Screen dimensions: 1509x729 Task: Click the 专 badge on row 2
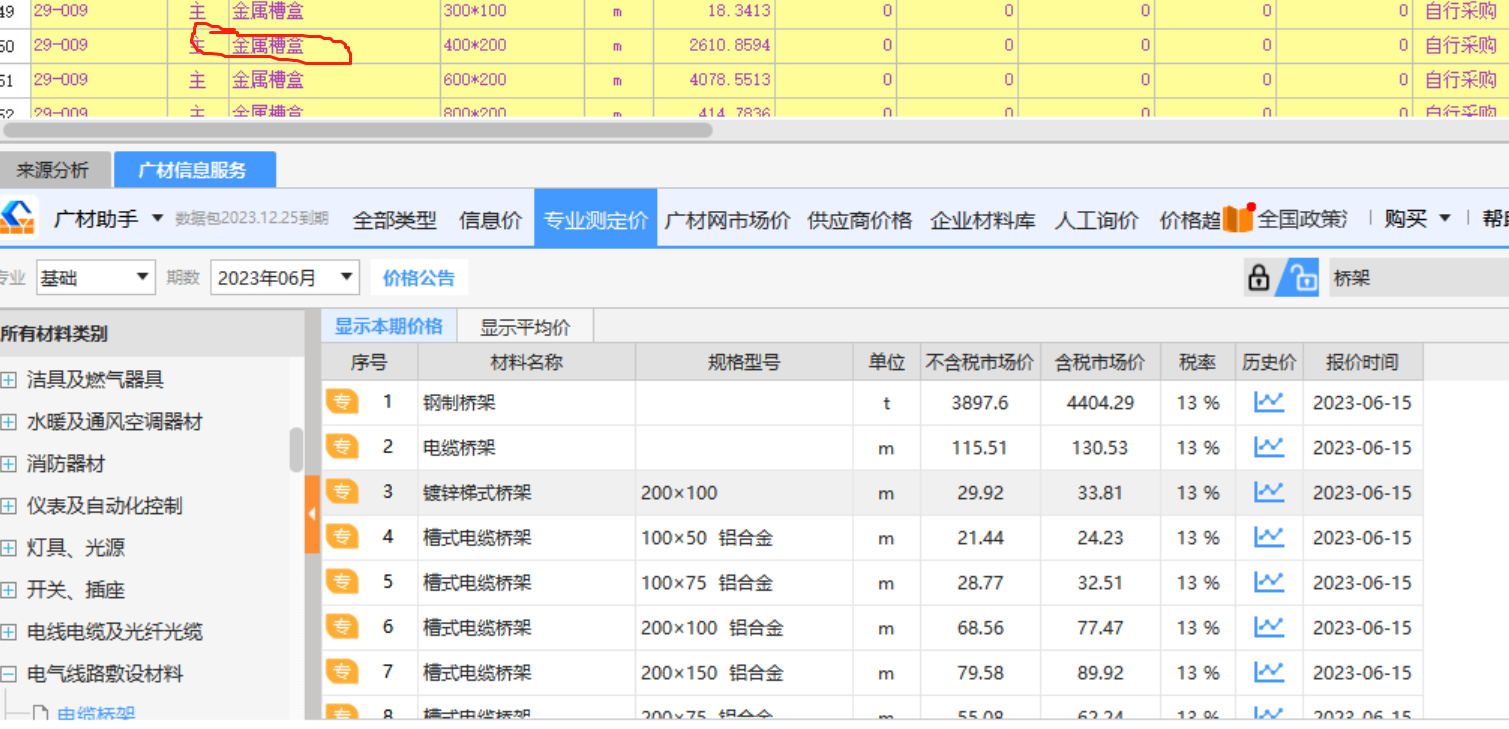(342, 447)
